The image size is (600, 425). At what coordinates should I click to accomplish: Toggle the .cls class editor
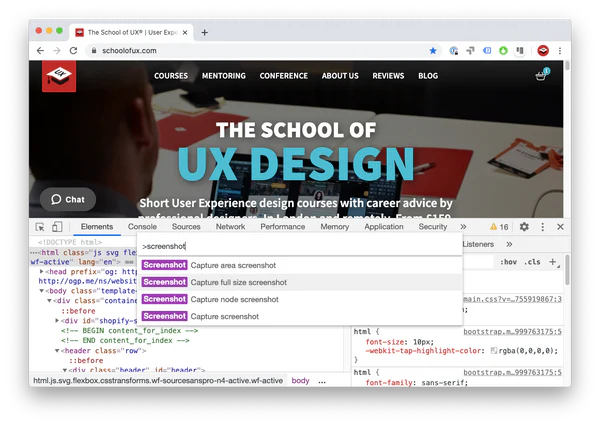coord(532,262)
